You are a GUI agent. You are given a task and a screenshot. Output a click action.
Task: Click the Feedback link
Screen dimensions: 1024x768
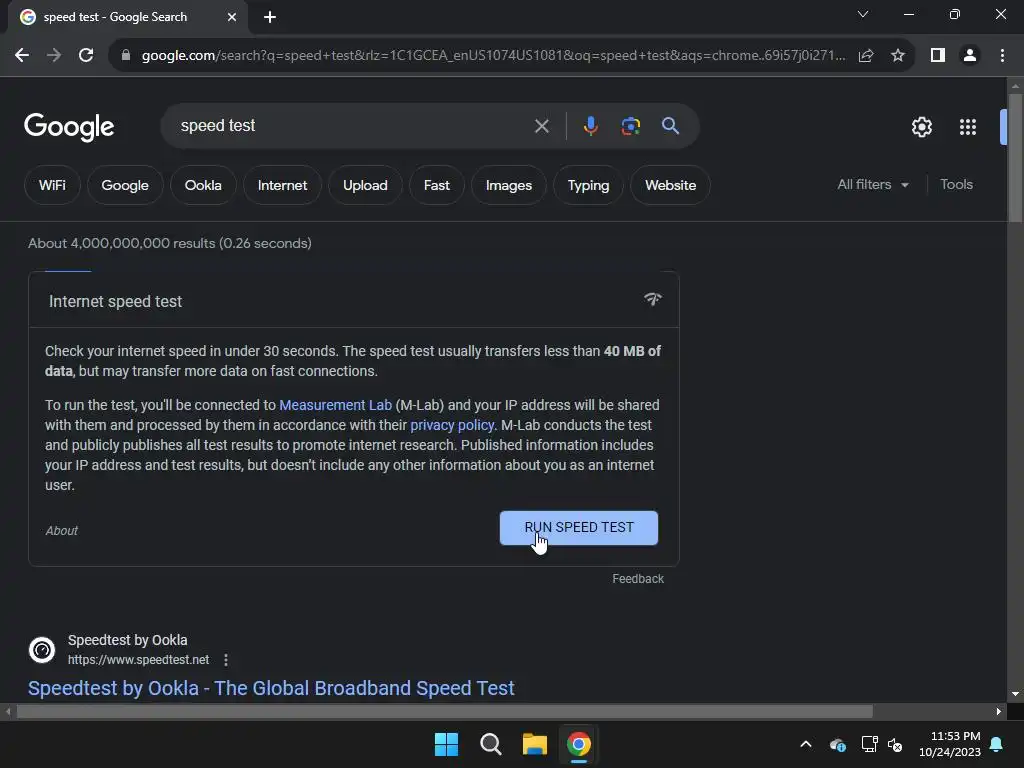point(638,579)
